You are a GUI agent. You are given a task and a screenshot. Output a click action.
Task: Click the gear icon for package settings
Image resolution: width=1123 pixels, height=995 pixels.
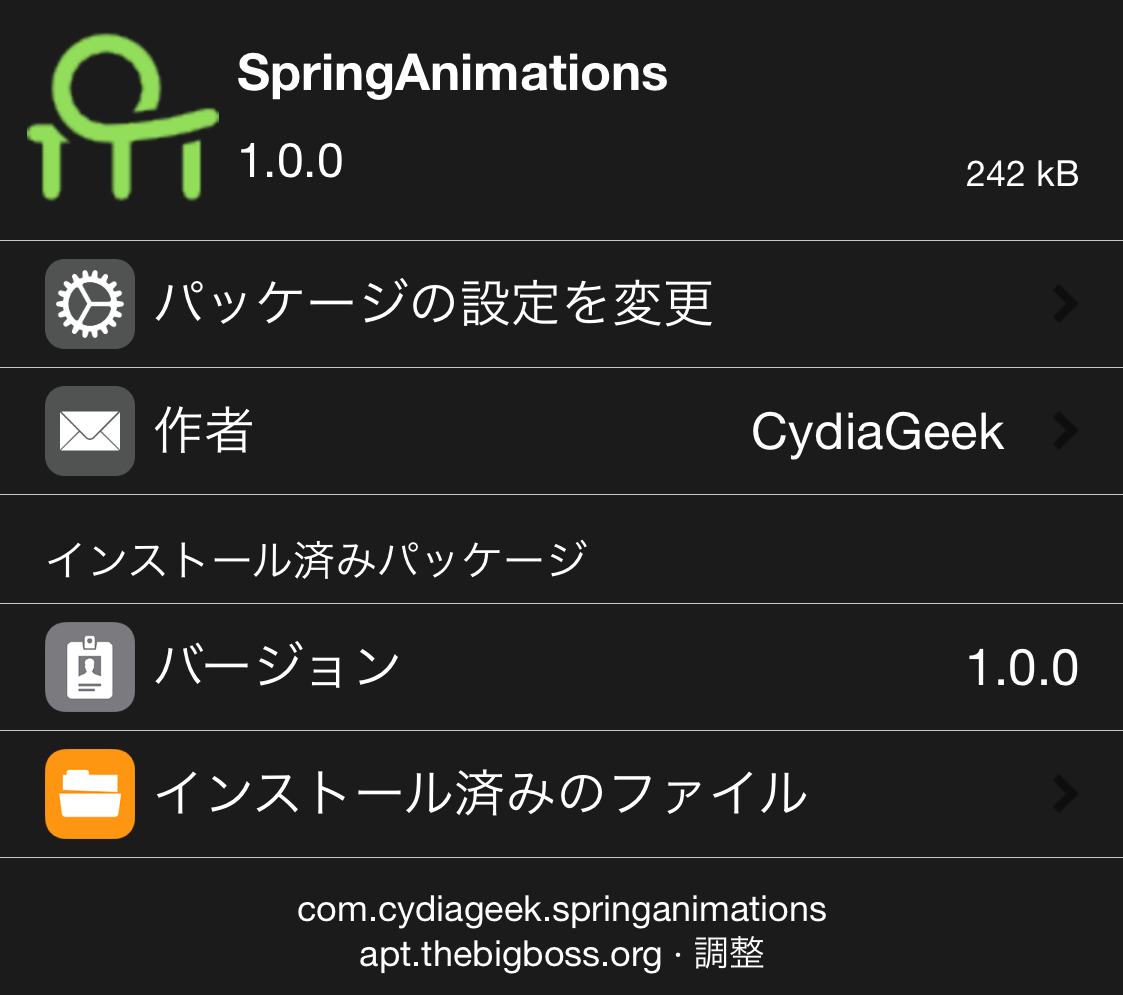tap(90, 304)
